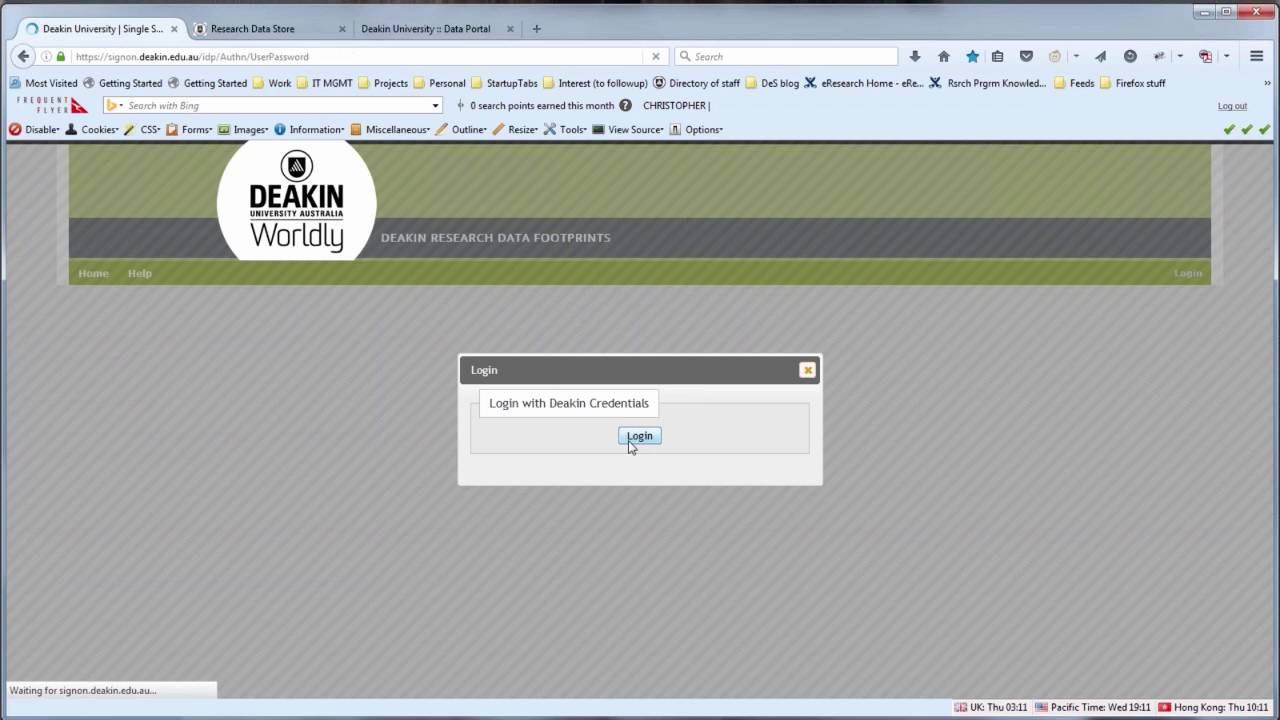The width and height of the screenshot is (1280, 720).
Task: Open the downloads arrow icon
Action: click(x=914, y=57)
